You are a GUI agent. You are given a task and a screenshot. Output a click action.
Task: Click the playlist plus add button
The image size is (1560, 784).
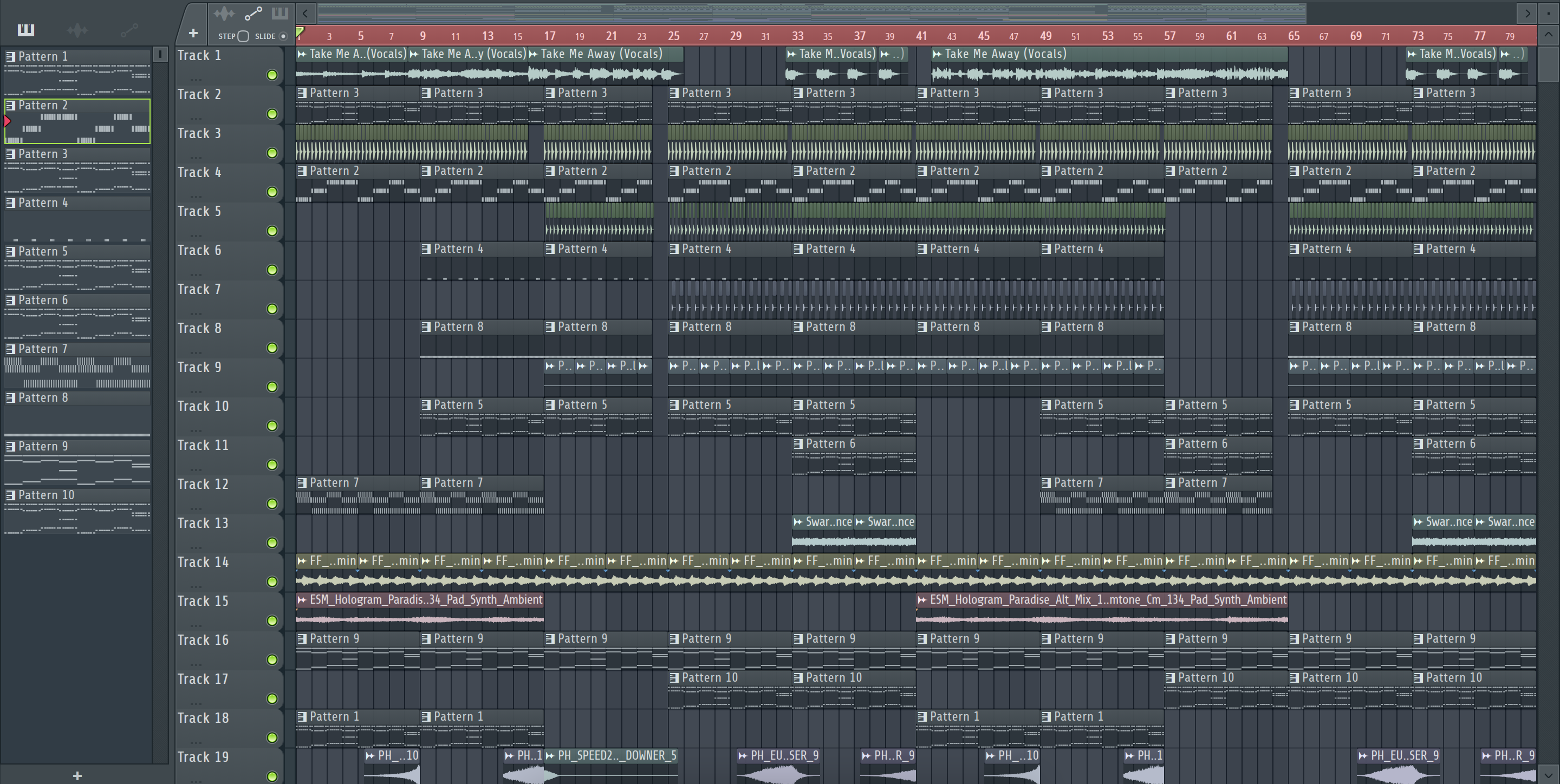(x=193, y=32)
